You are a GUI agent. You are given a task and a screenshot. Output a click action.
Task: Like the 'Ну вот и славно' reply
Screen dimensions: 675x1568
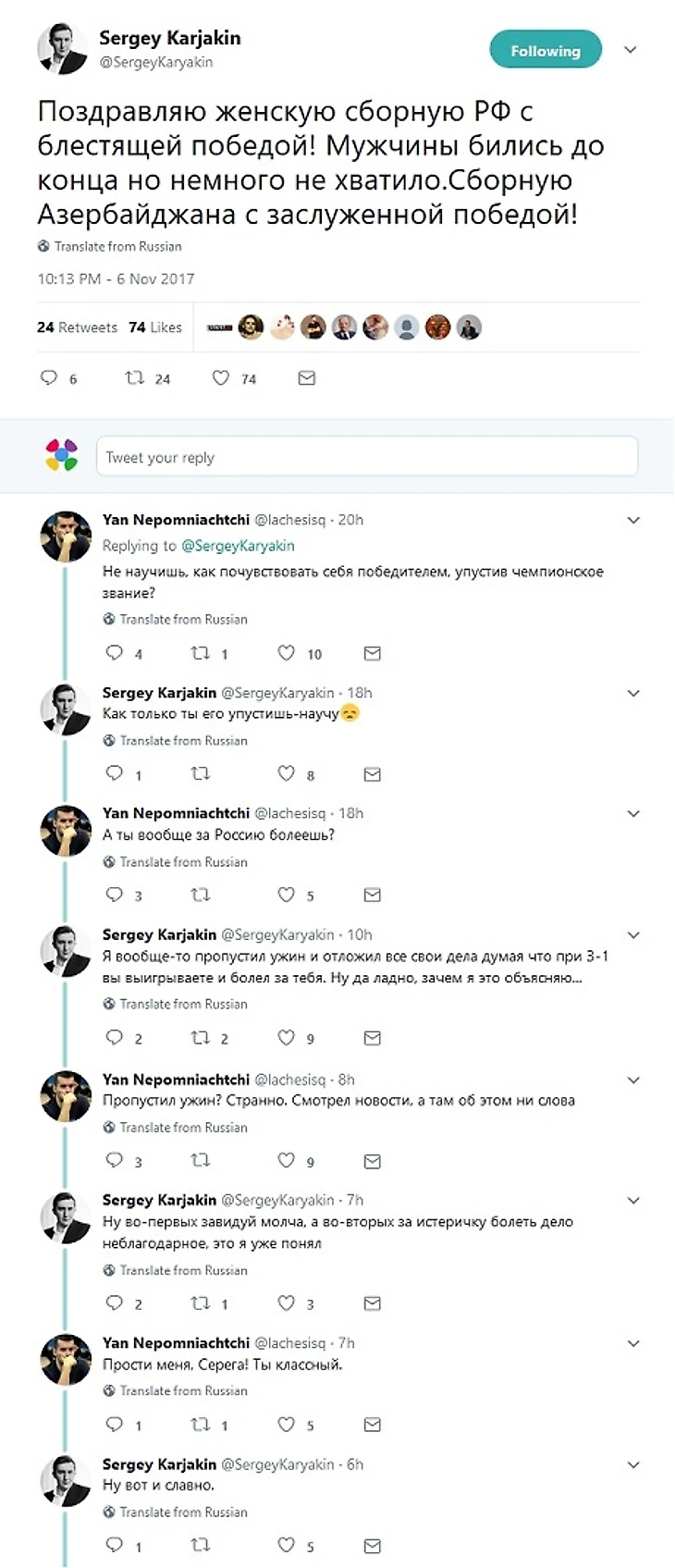point(287,1545)
